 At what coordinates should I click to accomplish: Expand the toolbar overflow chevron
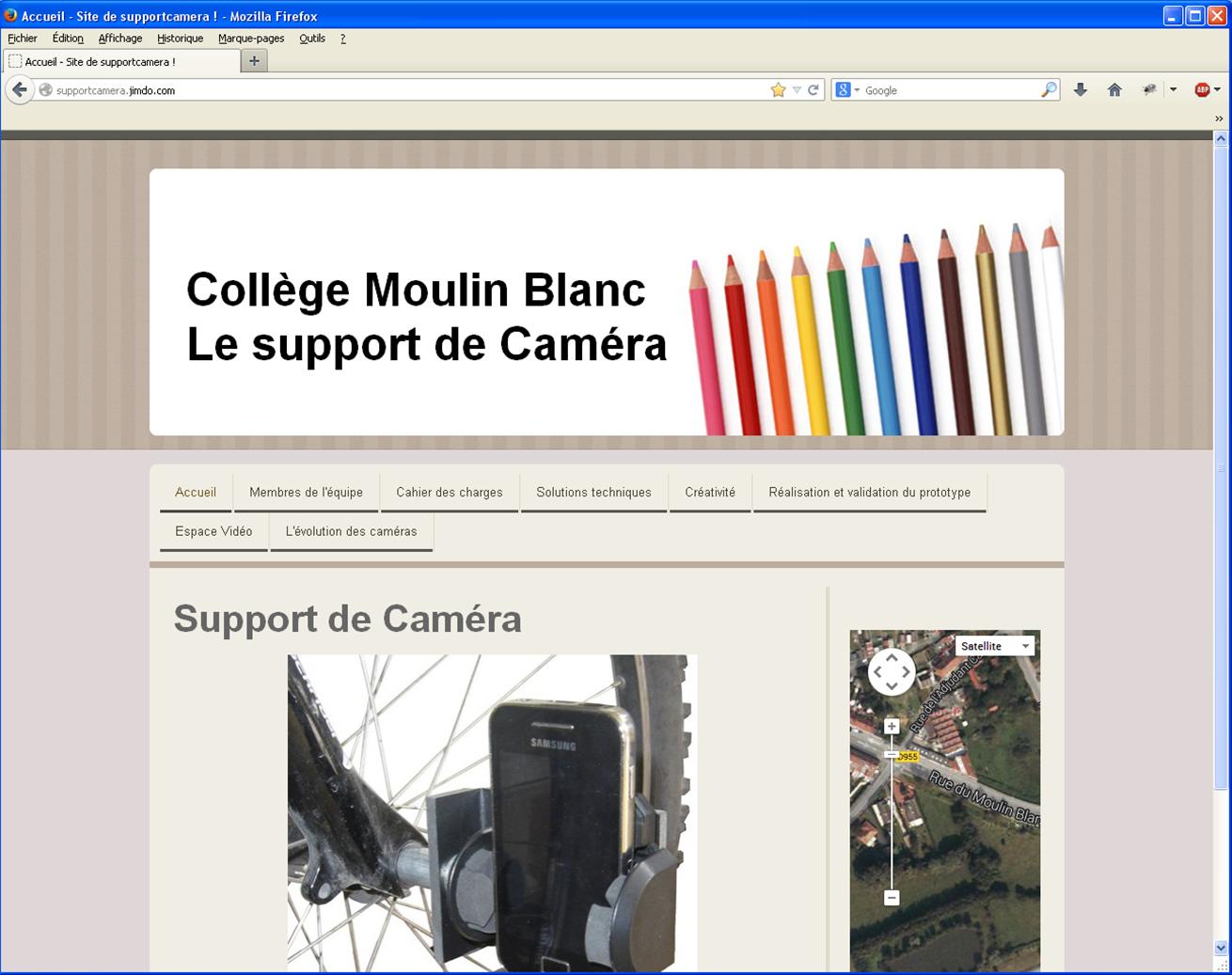1219,118
